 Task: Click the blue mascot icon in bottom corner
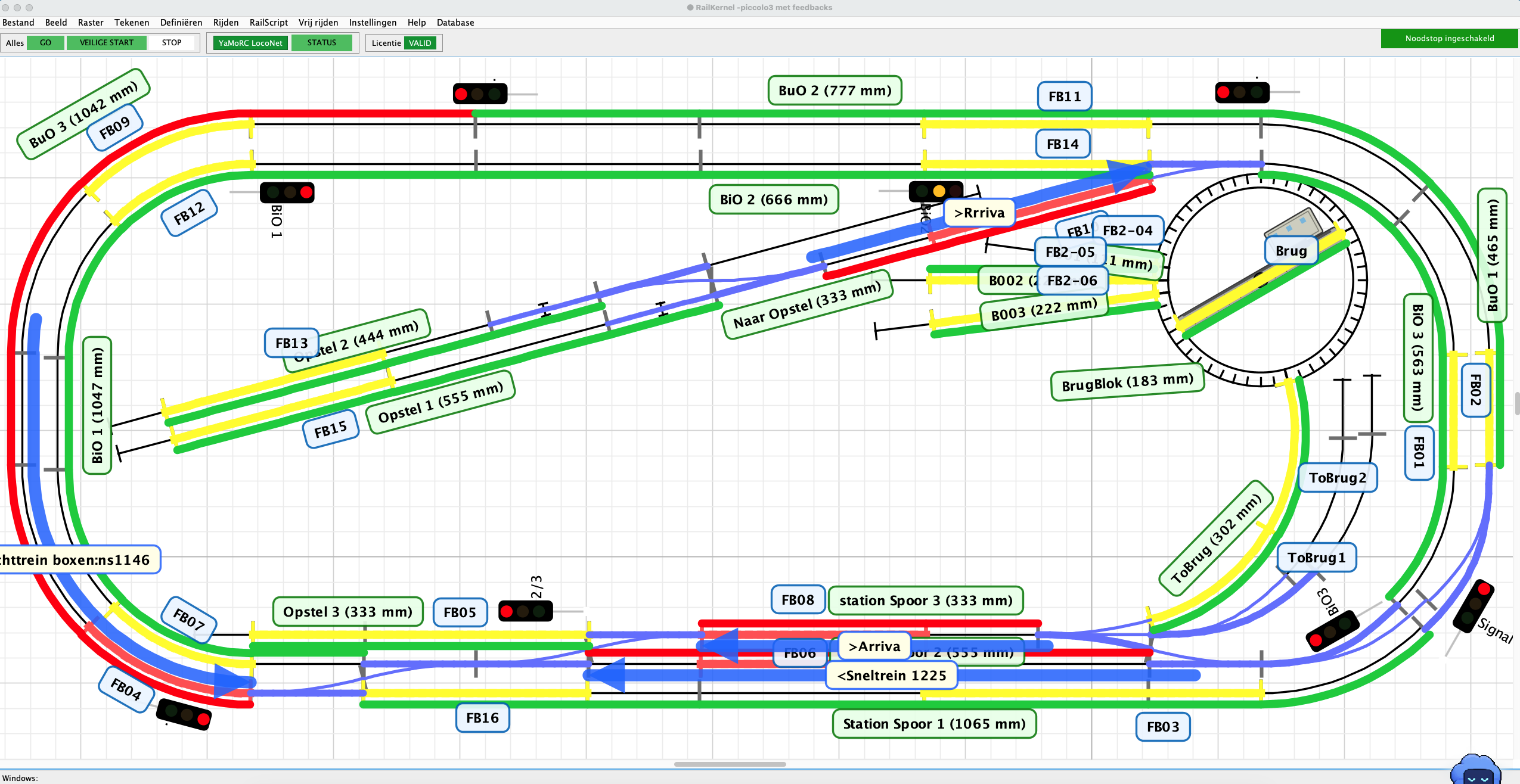tap(1476, 770)
